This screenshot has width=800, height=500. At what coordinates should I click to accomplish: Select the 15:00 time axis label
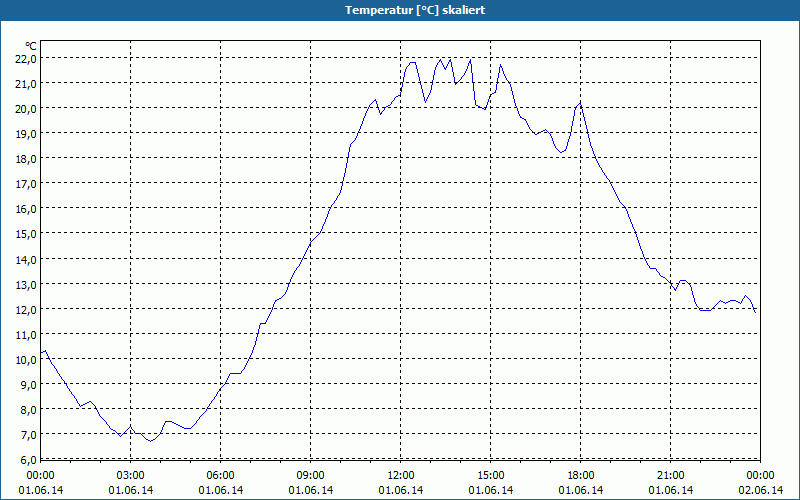pyautogui.click(x=491, y=476)
